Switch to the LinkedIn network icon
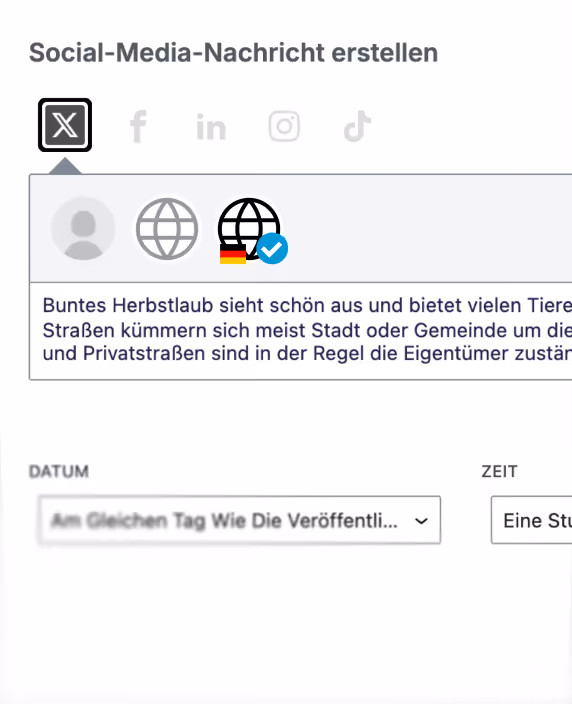The width and height of the screenshot is (572, 704). (211, 127)
